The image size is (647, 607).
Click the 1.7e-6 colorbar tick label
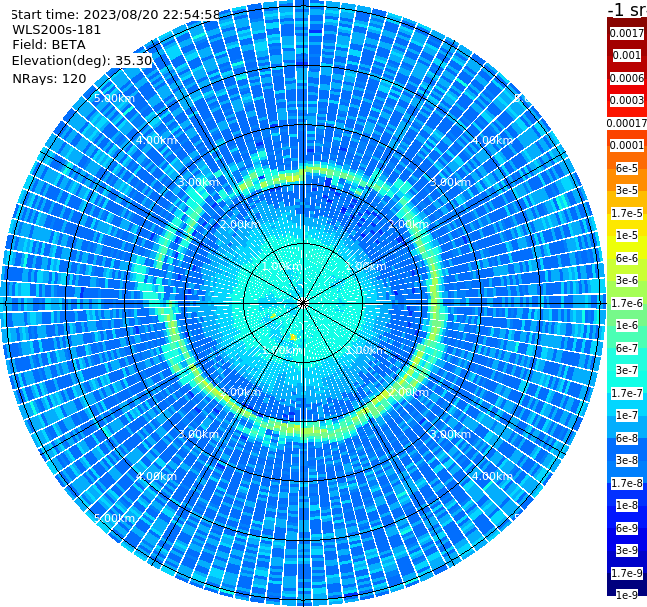tap(627, 303)
